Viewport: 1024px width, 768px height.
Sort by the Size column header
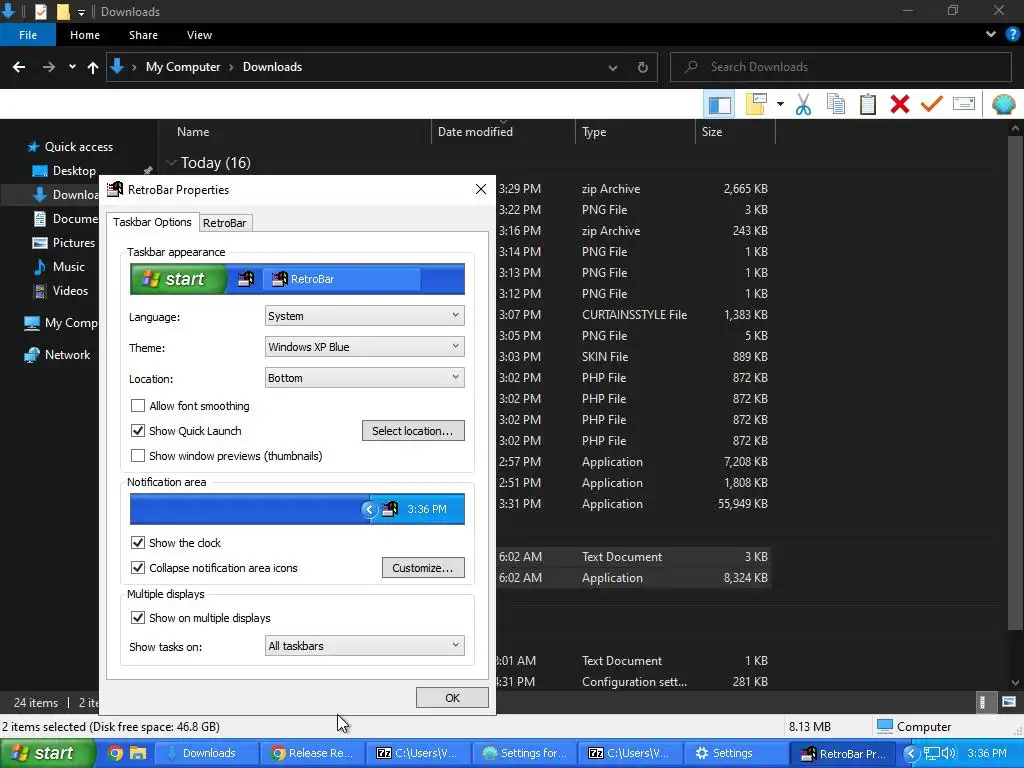click(712, 131)
